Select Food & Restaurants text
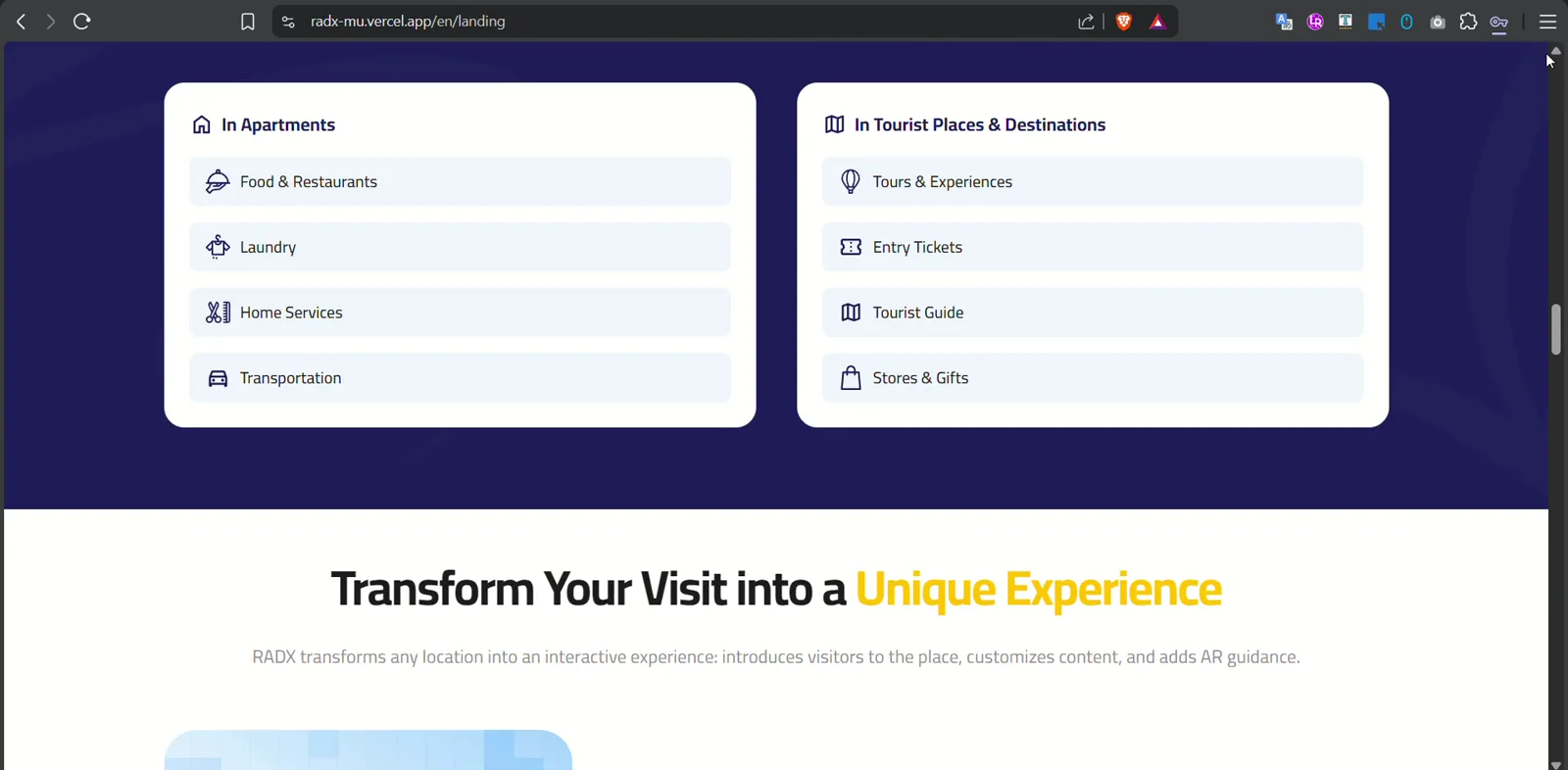This screenshot has width=1568, height=770. coord(309,181)
